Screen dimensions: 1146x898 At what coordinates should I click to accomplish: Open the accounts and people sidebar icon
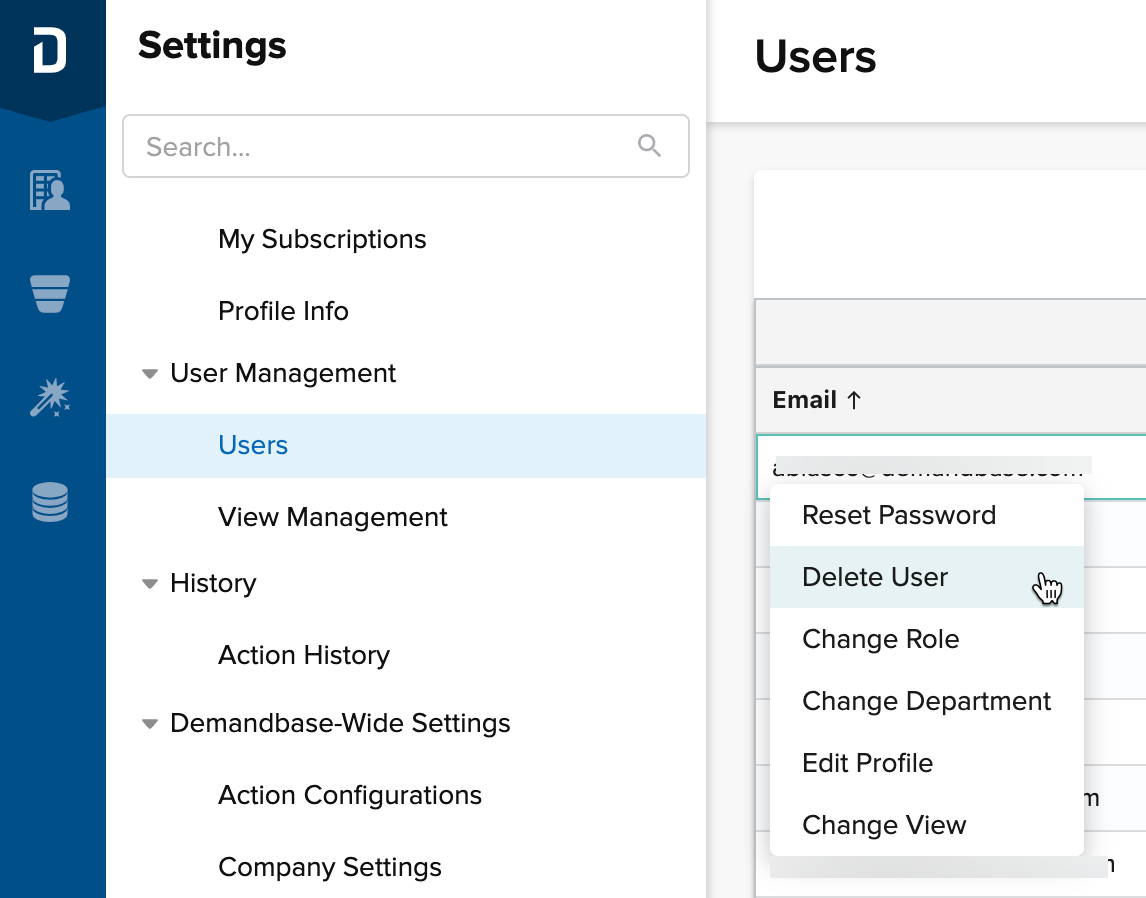50,191
